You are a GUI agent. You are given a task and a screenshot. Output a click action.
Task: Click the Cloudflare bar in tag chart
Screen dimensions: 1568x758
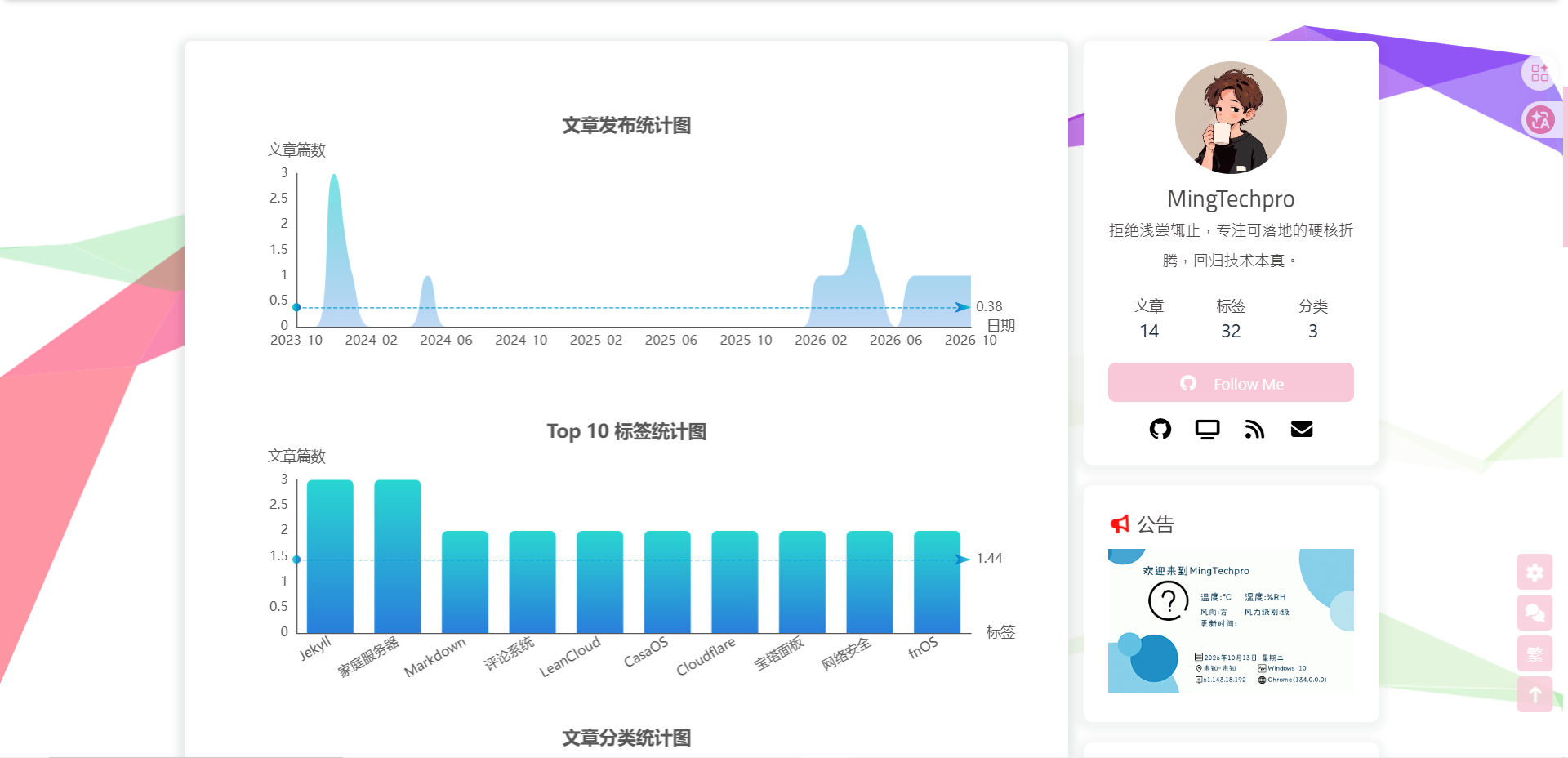click(x=735, y=582)
